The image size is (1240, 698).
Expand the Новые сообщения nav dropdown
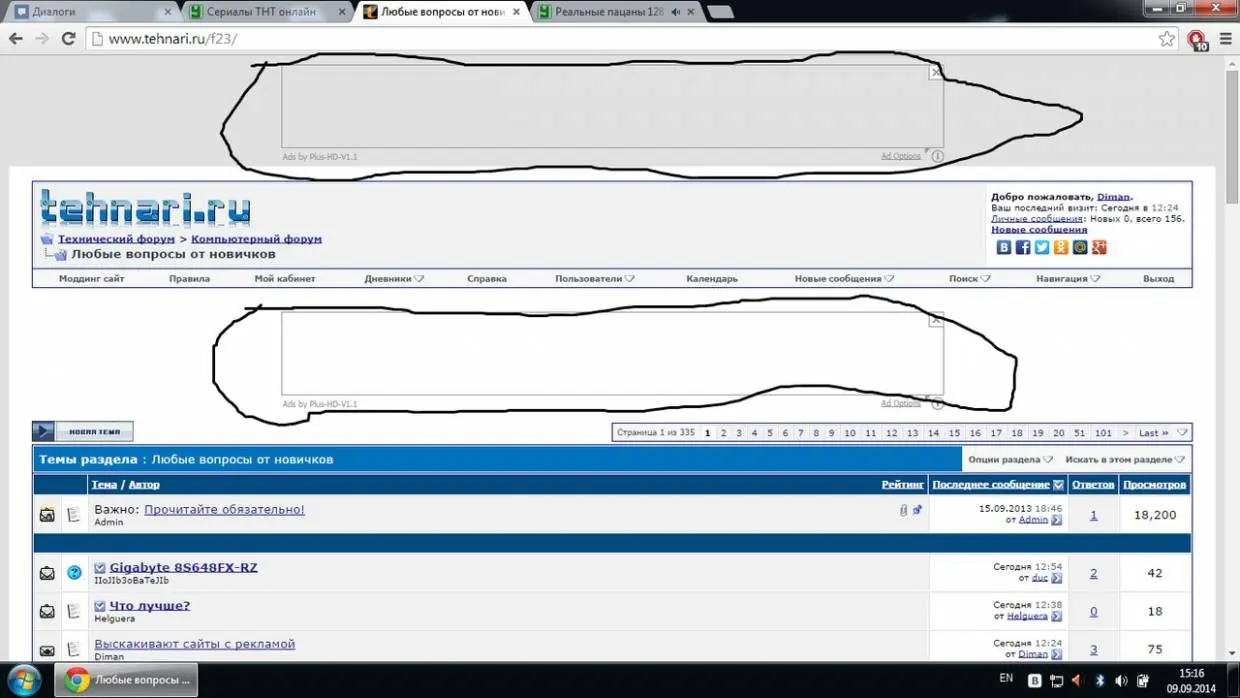click(889, 279)
